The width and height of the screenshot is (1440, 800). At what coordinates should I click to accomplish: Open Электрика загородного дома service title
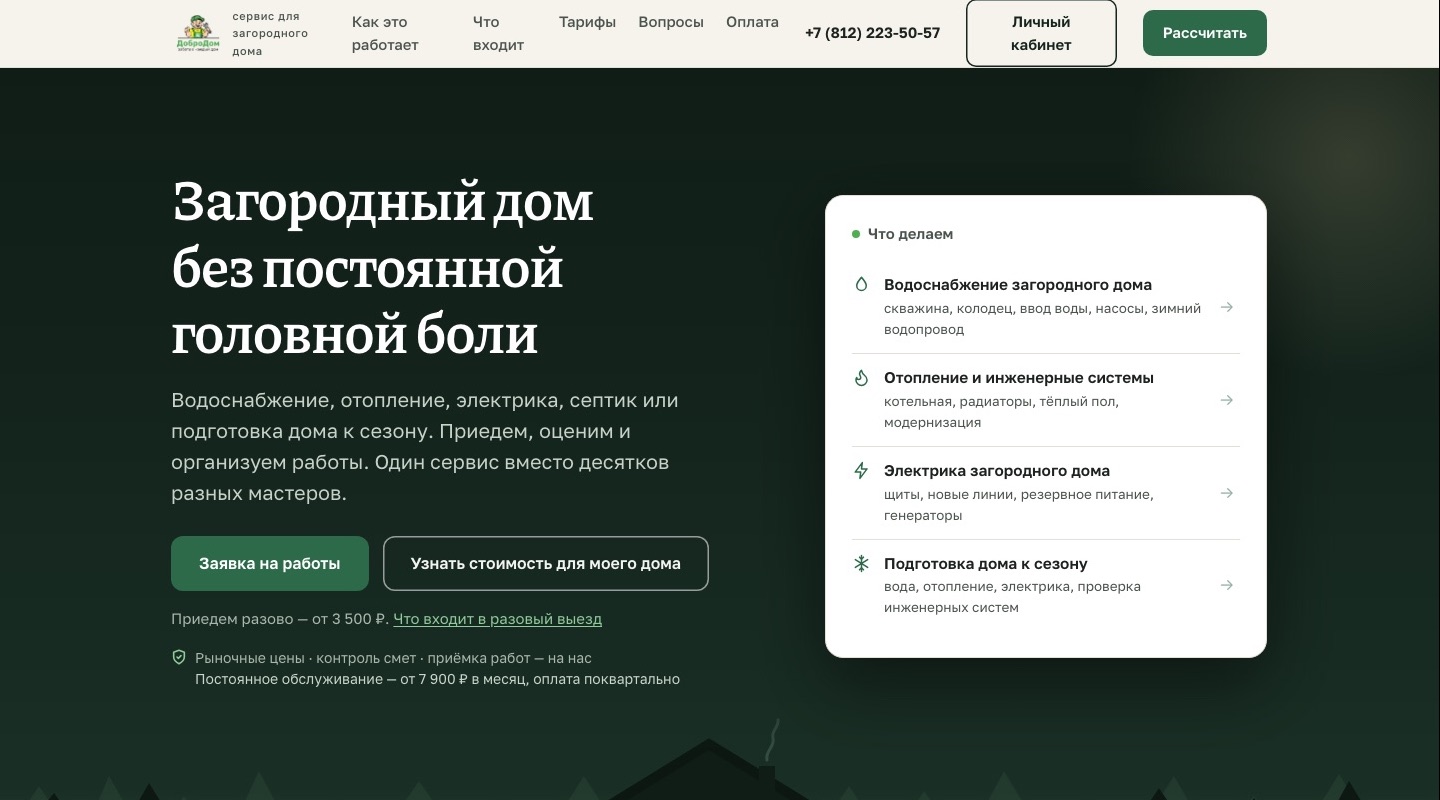997,471
